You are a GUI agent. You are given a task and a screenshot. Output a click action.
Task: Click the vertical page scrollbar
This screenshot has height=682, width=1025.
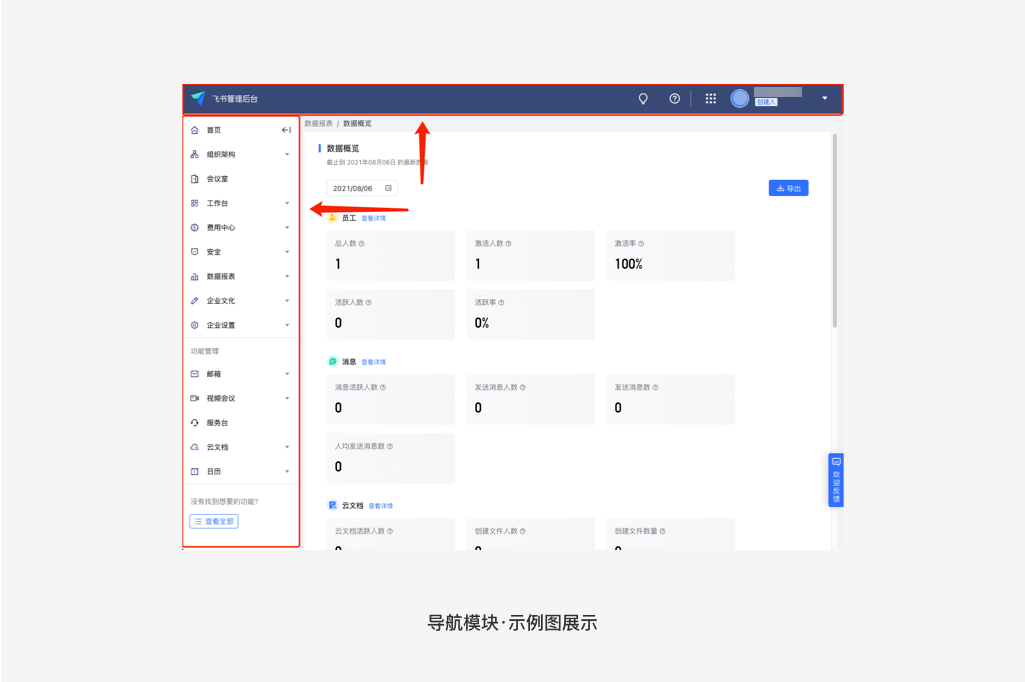coord(835,231)
